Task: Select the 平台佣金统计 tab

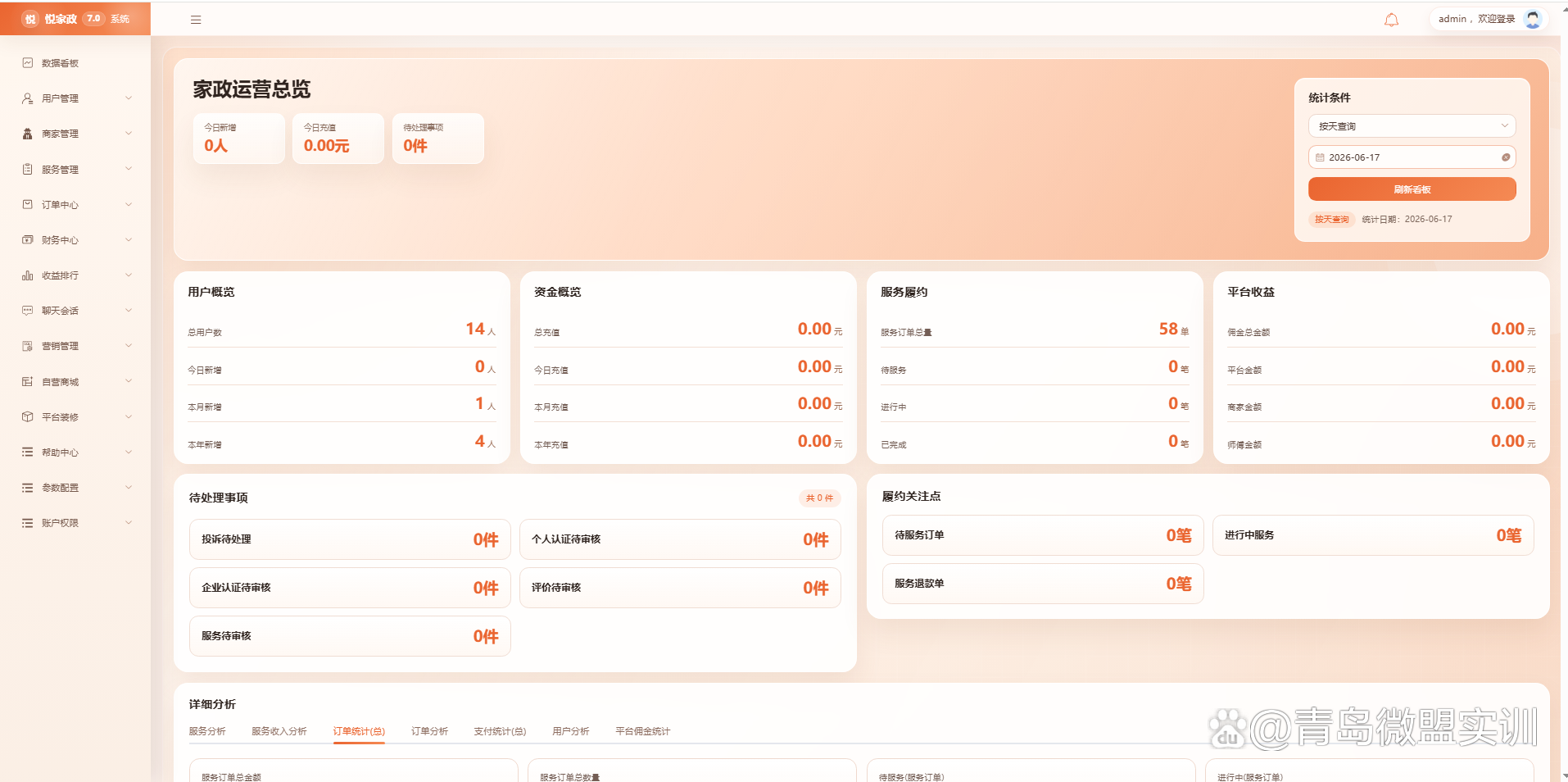Action: pyautogui.click(x=643, y=731)
